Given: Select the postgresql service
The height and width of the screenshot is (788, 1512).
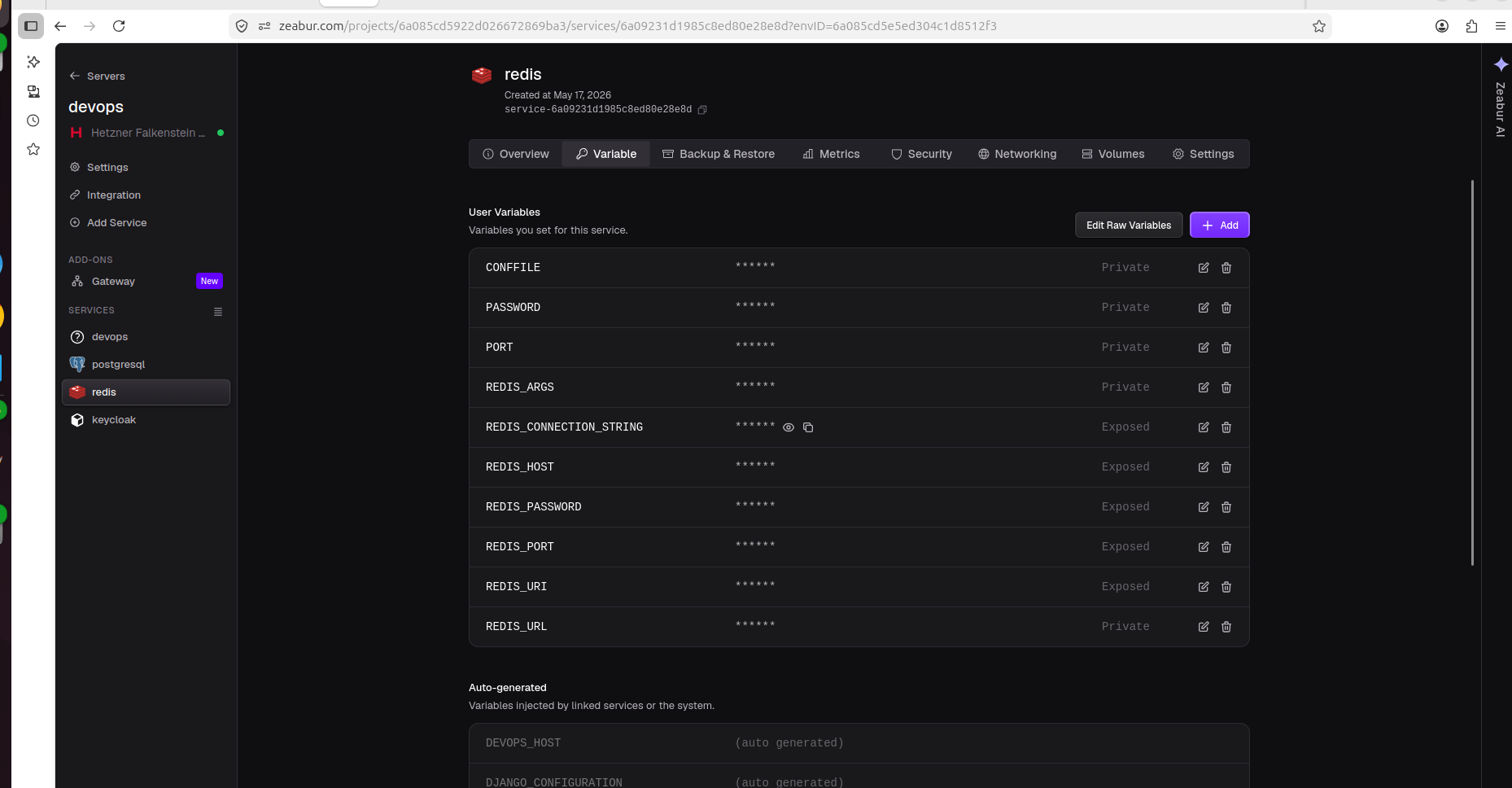Looking at the screenshot, I should click(146, 364).
